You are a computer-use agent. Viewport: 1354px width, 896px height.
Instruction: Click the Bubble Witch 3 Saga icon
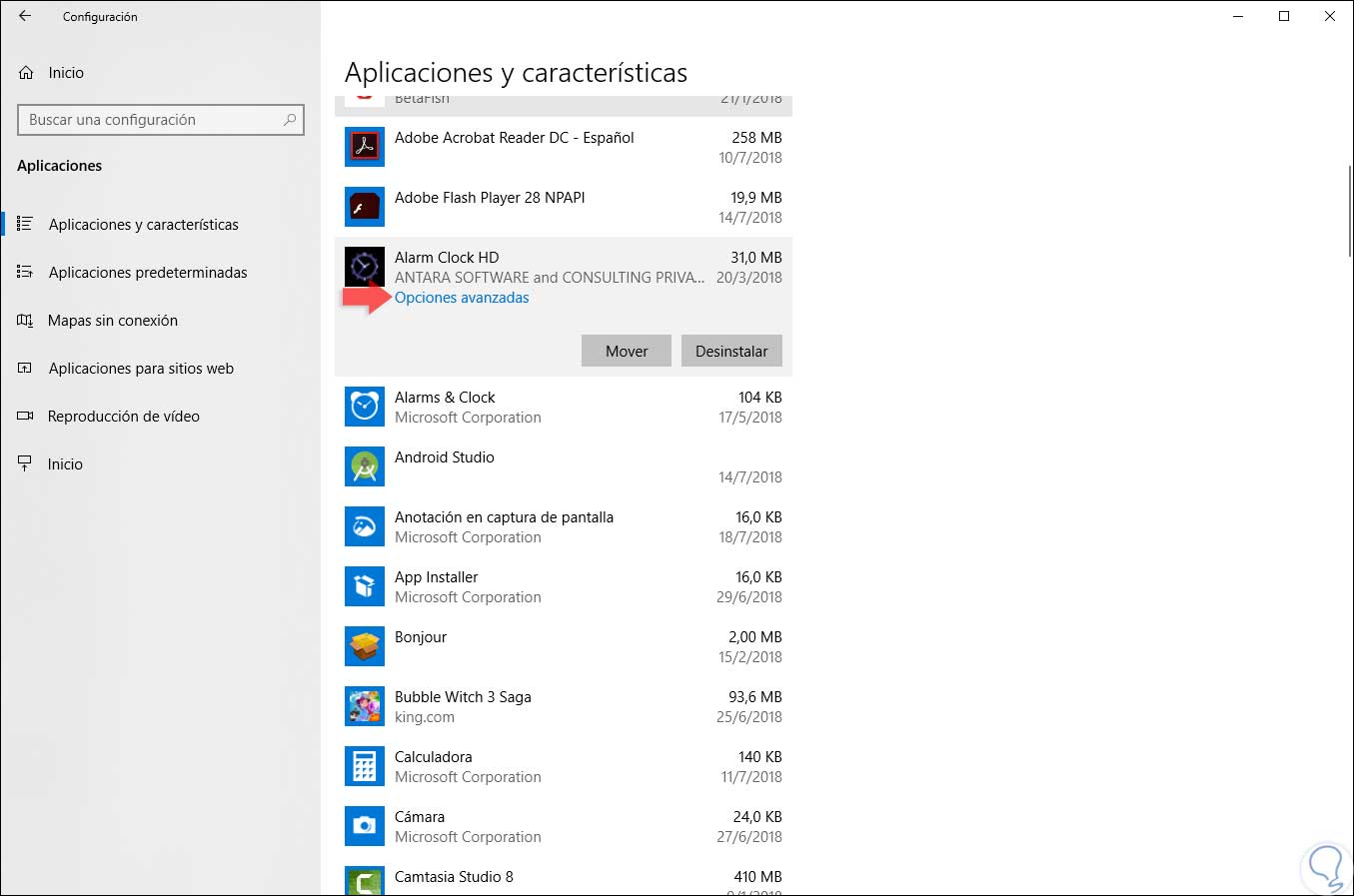(365, 706)
